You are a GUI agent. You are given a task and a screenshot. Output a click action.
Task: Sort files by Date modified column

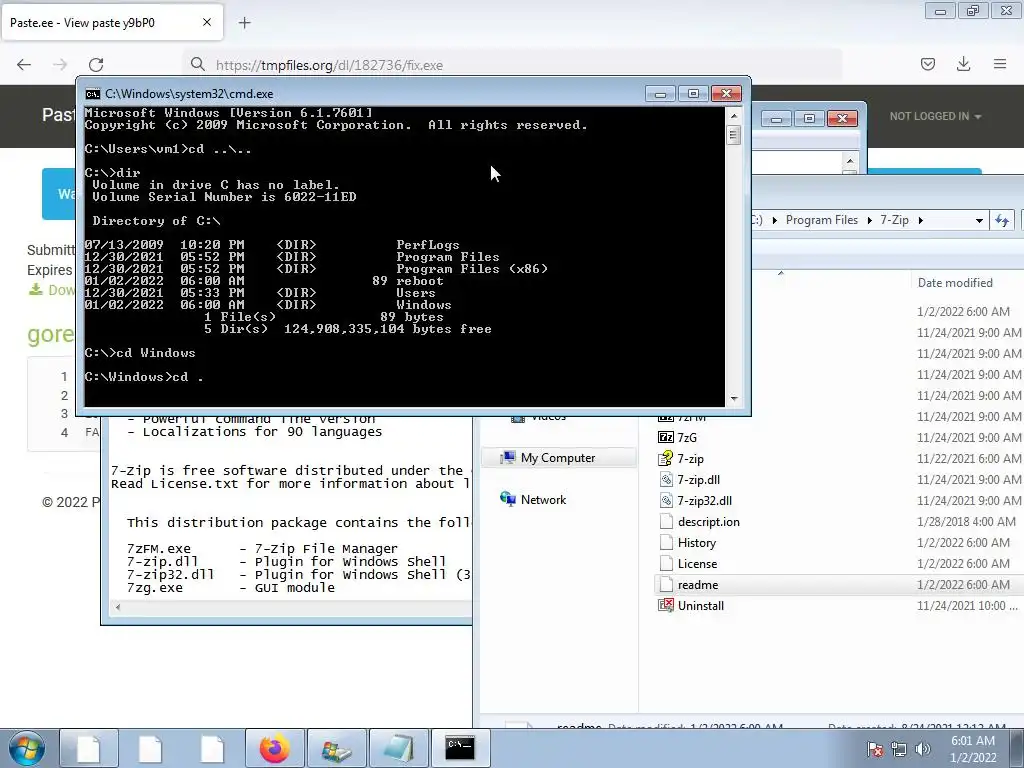point(955,283)
